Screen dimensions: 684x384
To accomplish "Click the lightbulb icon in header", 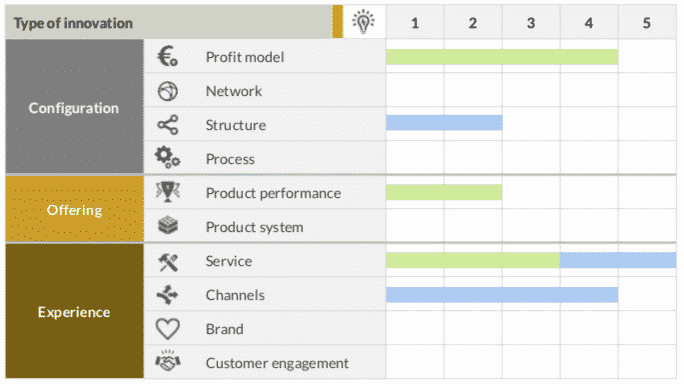I will click(x=363, y=21).
